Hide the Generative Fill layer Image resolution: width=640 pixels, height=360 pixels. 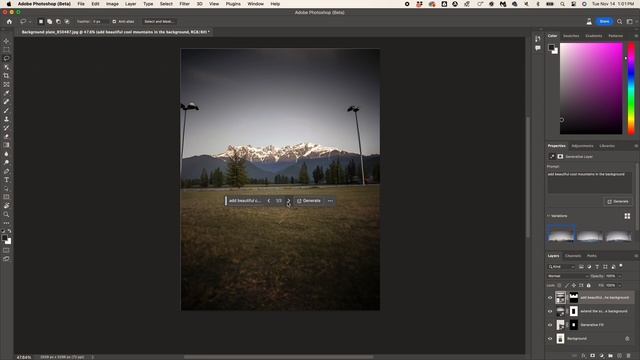coord(550,325)
